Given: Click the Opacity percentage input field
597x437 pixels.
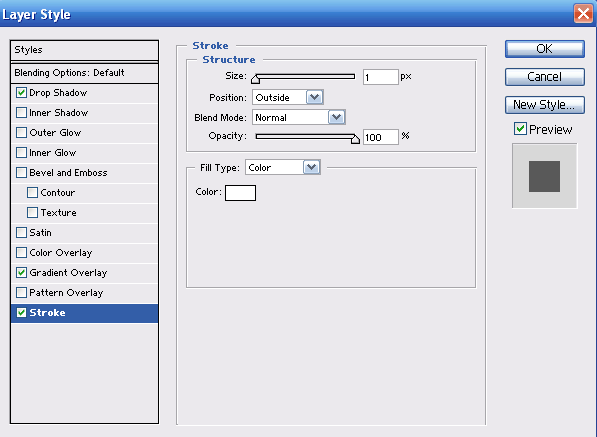Looking at the screenshot, I should click(381, 137).
